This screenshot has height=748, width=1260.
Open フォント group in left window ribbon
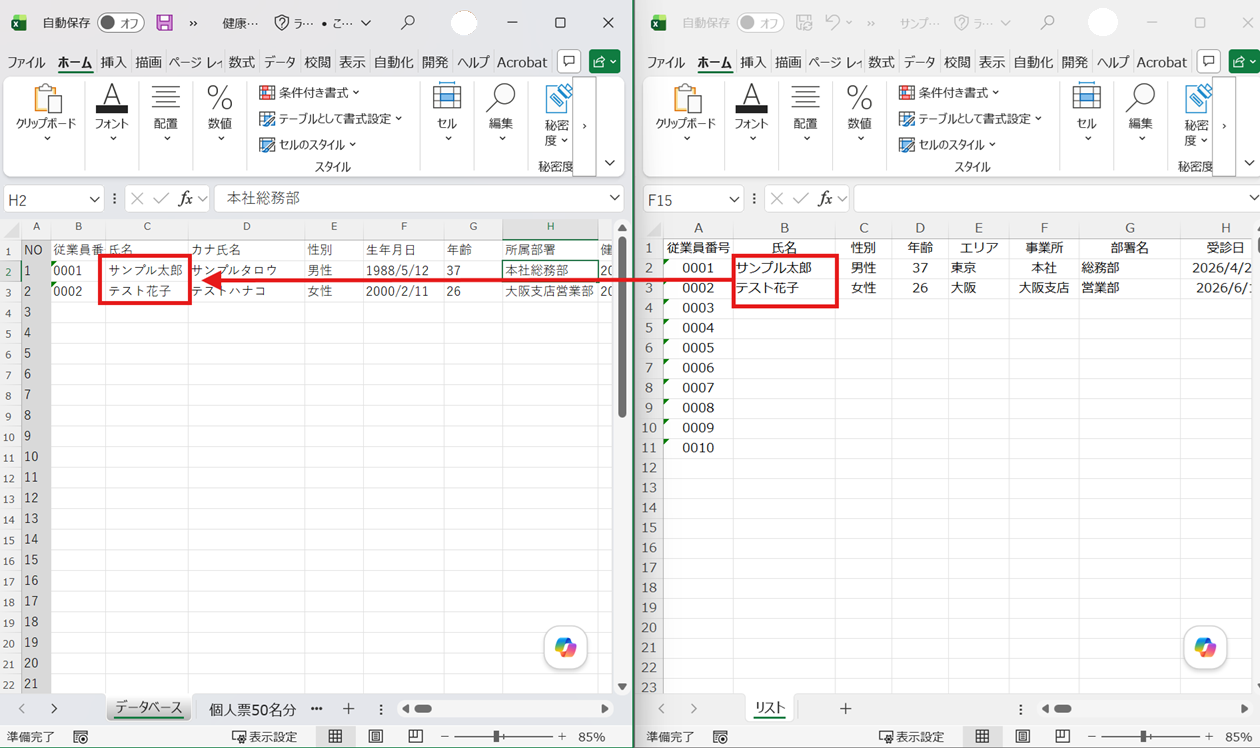[x=112, y=113]
